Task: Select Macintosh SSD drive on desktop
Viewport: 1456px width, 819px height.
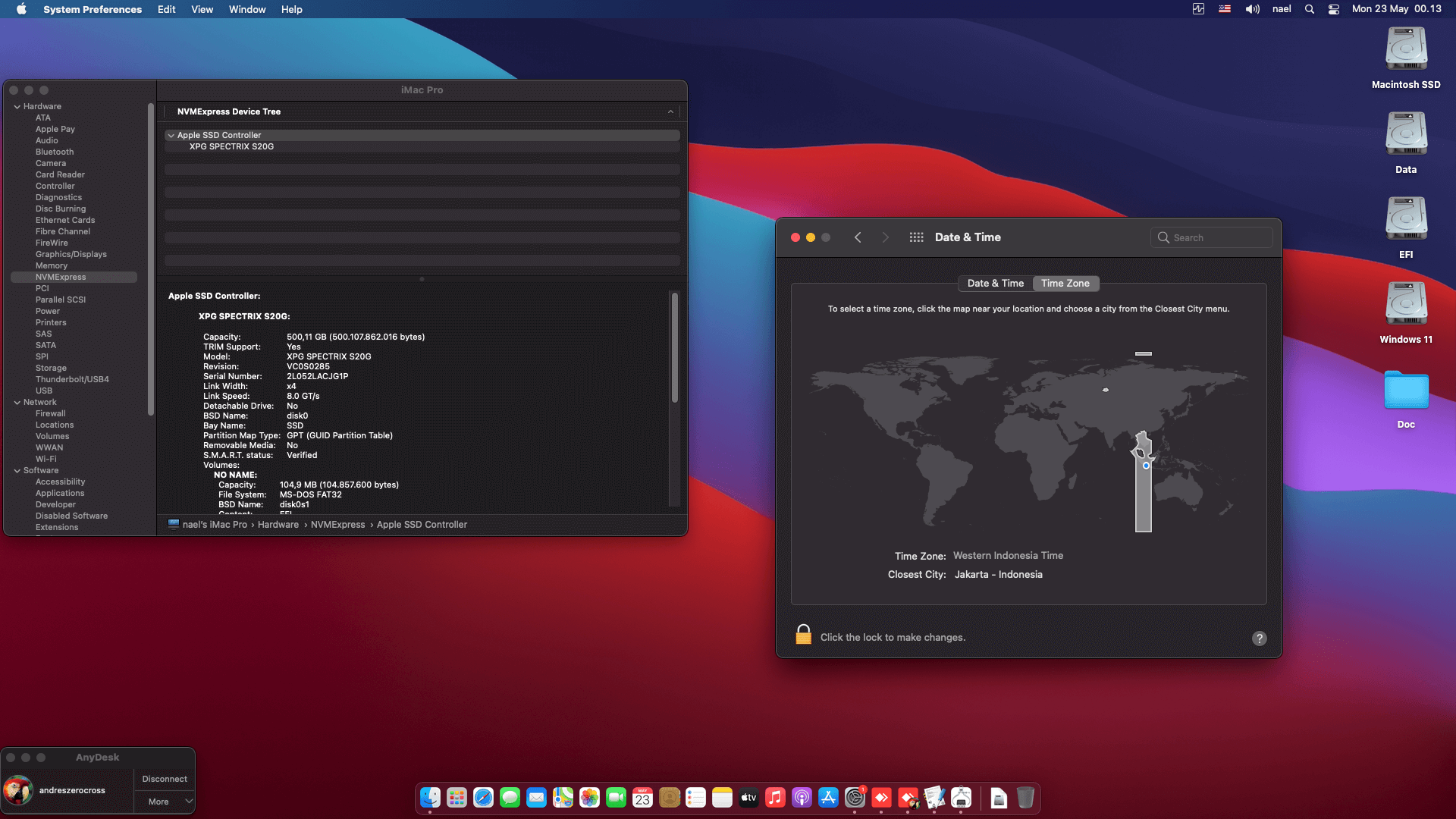Action: point(1406,50)
